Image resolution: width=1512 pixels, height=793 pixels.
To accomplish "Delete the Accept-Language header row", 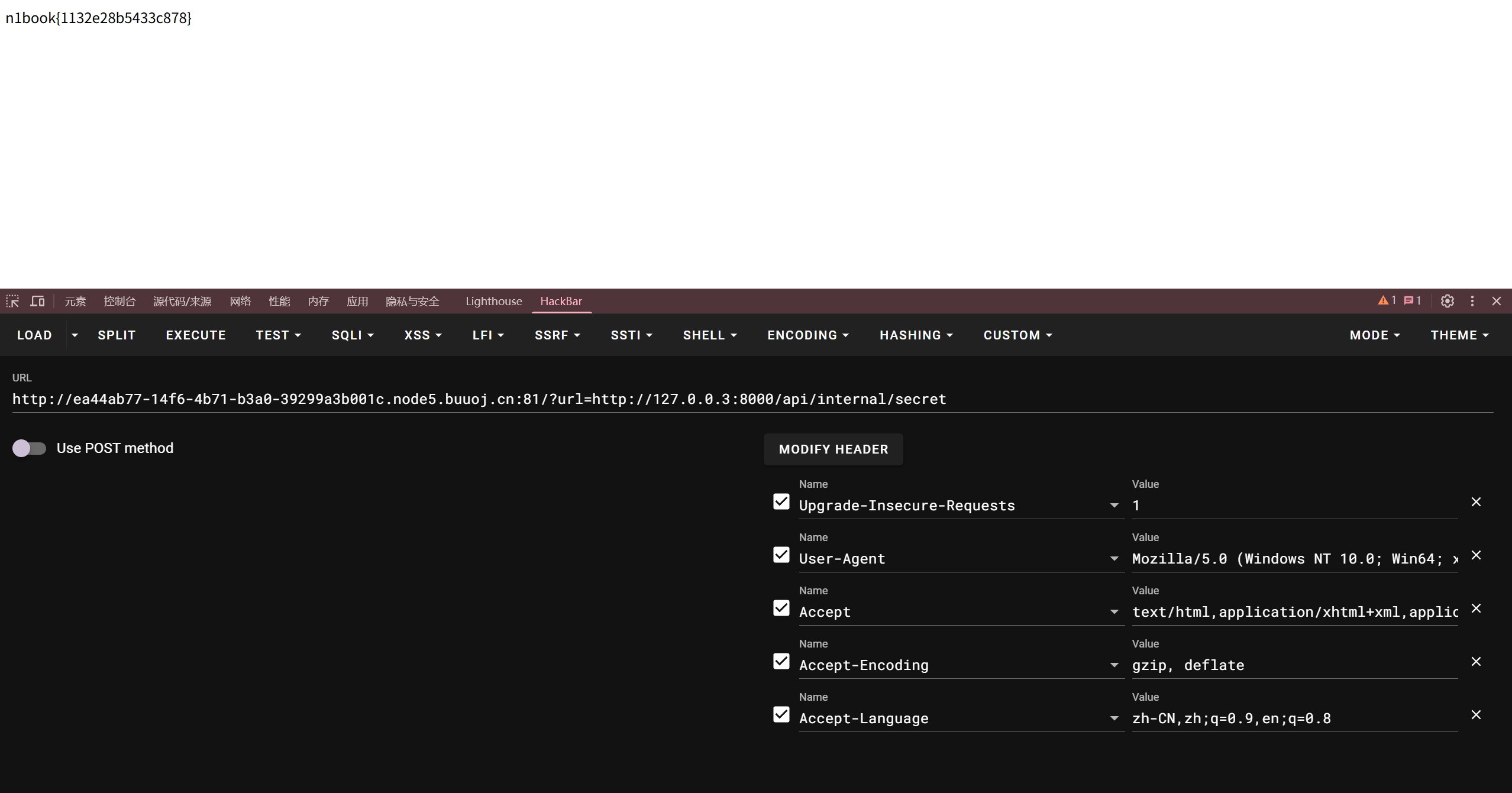I will [1476, 715].
